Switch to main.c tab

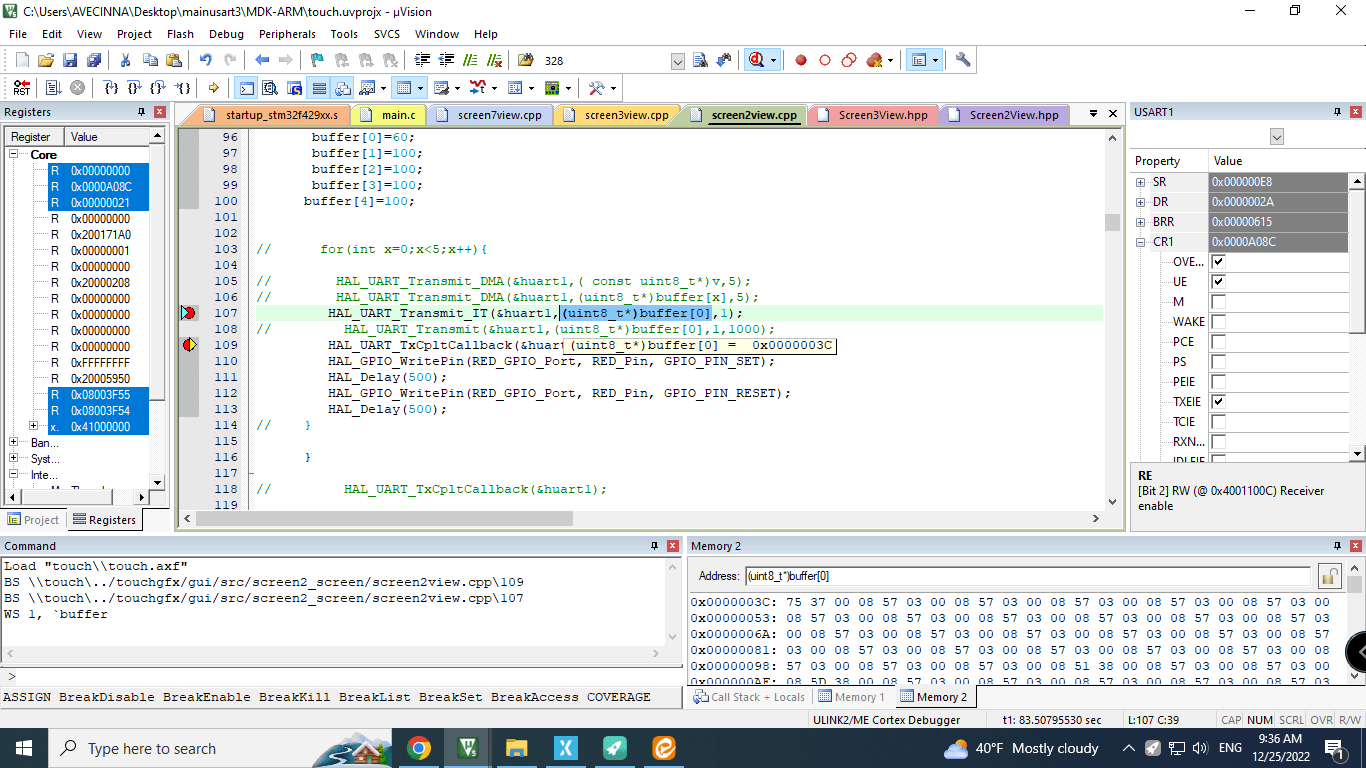pos(389,115)
